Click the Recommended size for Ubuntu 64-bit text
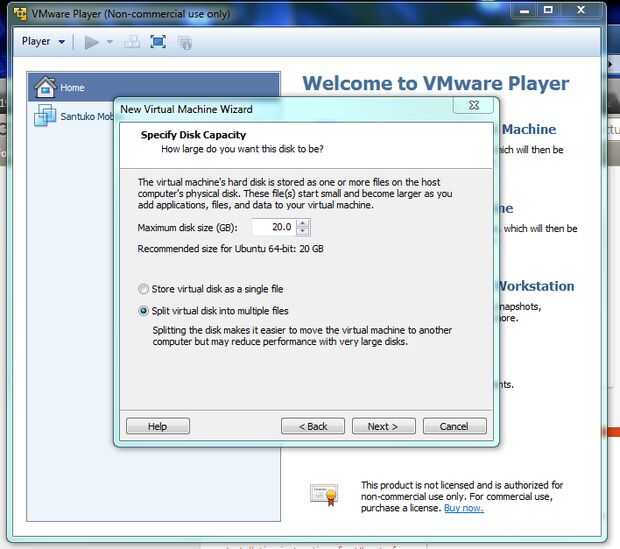Image resolution: width=620 pixels, height=549 pixels. click(231, 249)
